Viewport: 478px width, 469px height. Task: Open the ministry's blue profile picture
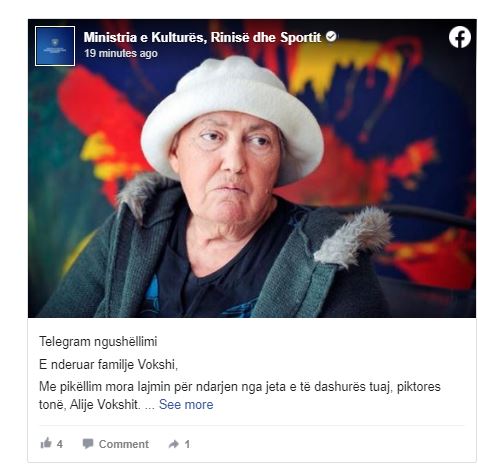(55, 46)
